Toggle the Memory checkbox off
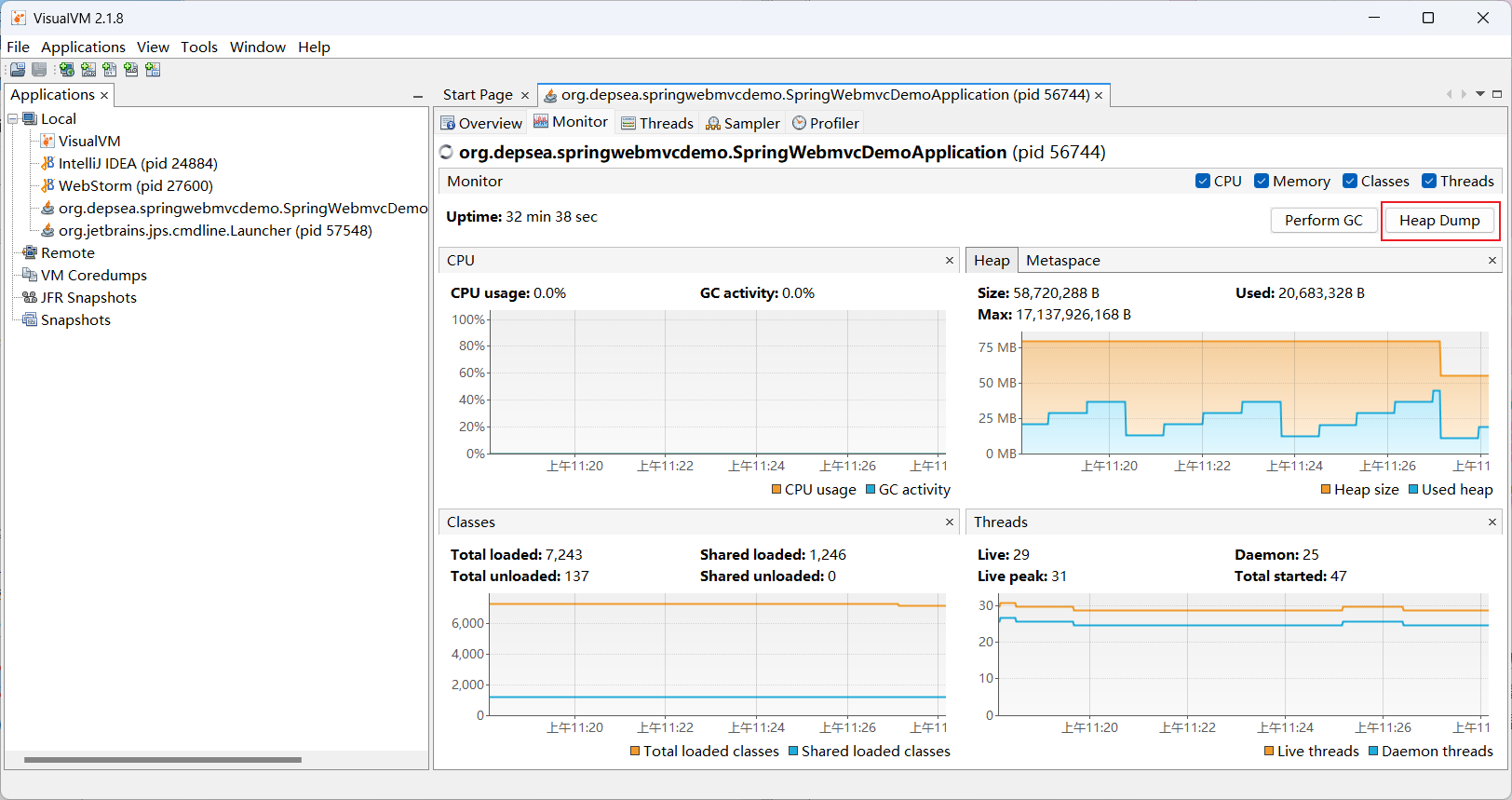Viewport: 1512px width, 800px height. pos(1262,182)
